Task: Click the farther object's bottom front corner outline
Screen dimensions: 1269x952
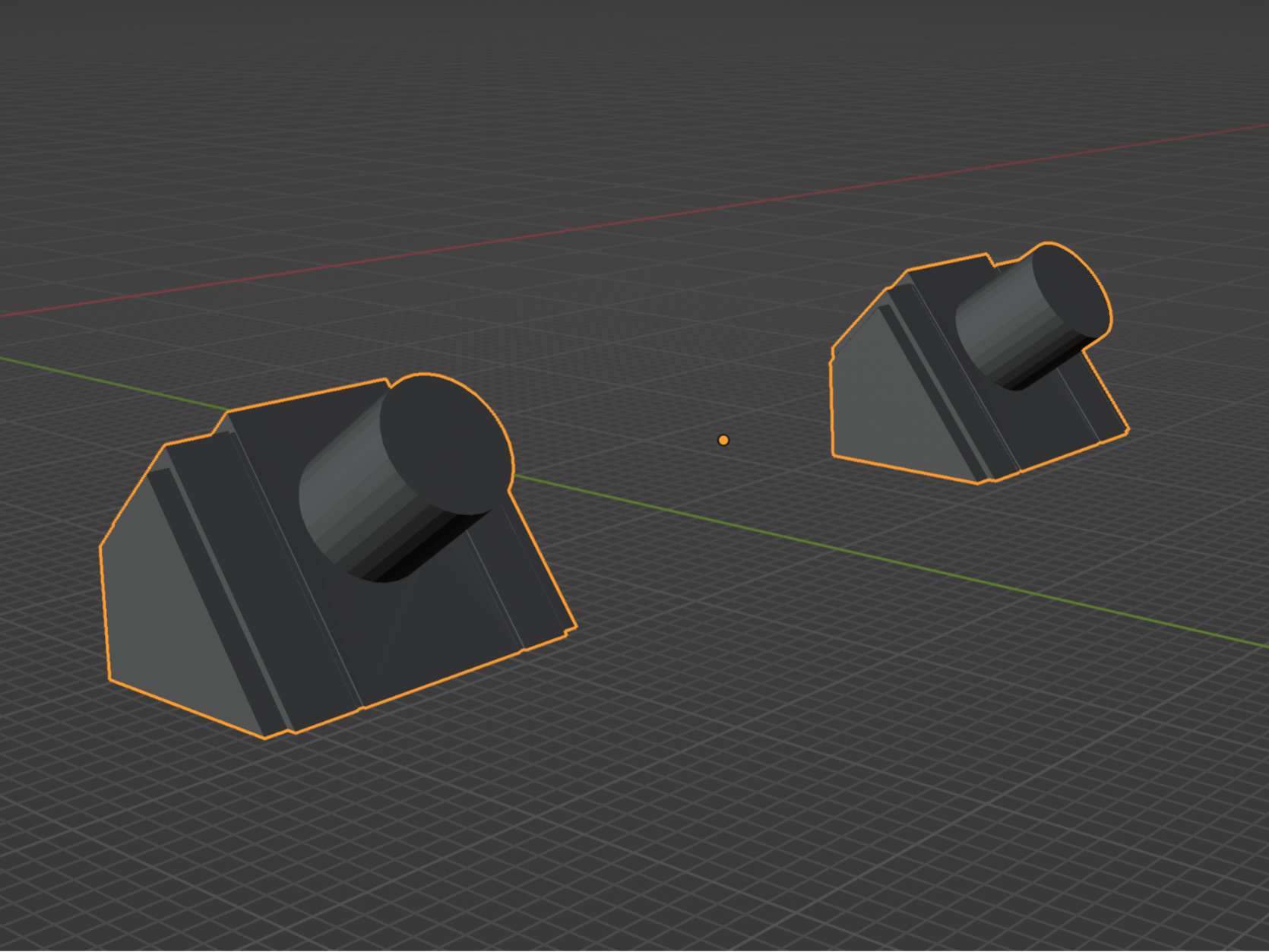Action: click(x=979, y=482)
